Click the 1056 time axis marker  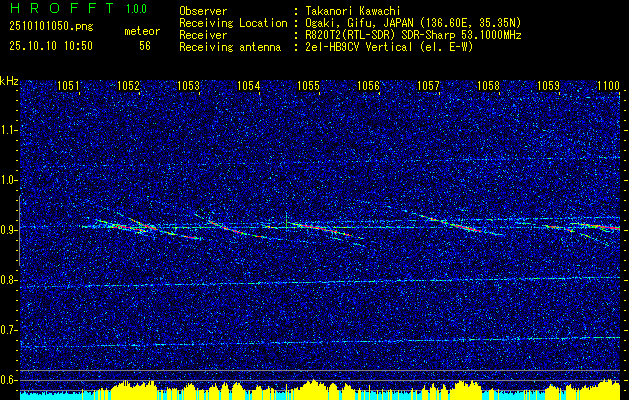tap(368, 85)
